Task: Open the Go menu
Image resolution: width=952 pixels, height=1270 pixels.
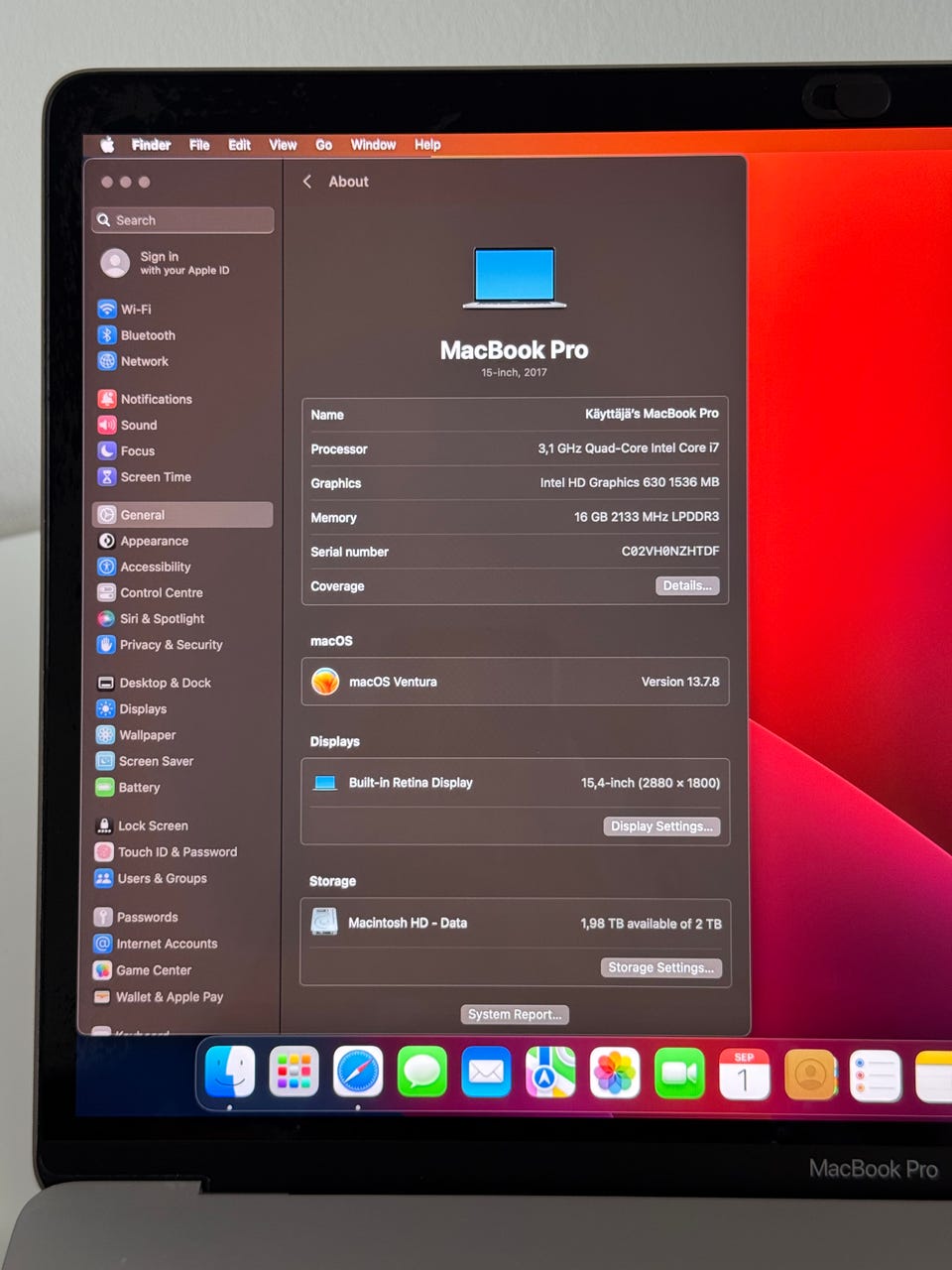Action: [323, 145]
